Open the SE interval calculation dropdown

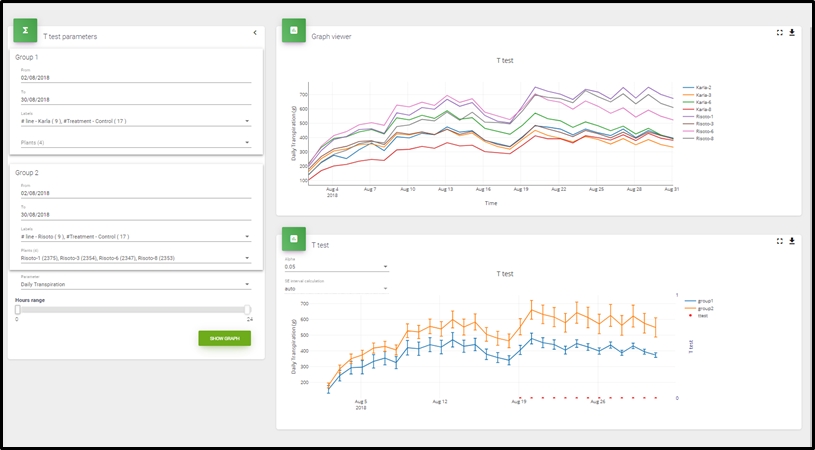click(x=336, y=288)
